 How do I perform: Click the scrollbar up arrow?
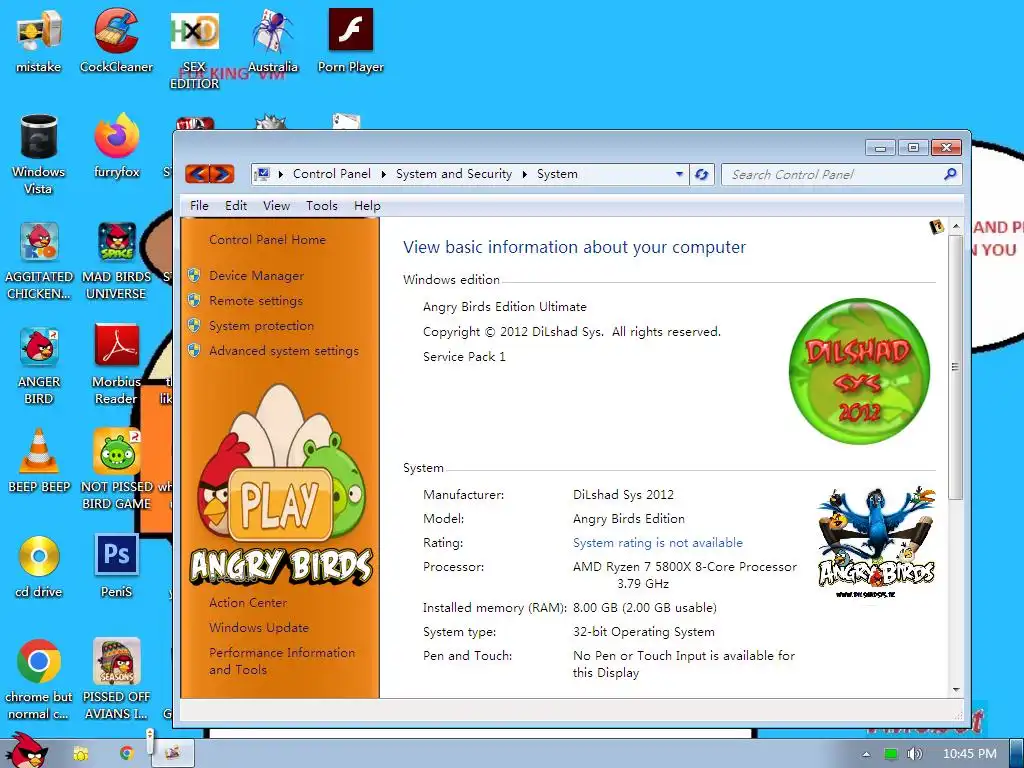956,227
